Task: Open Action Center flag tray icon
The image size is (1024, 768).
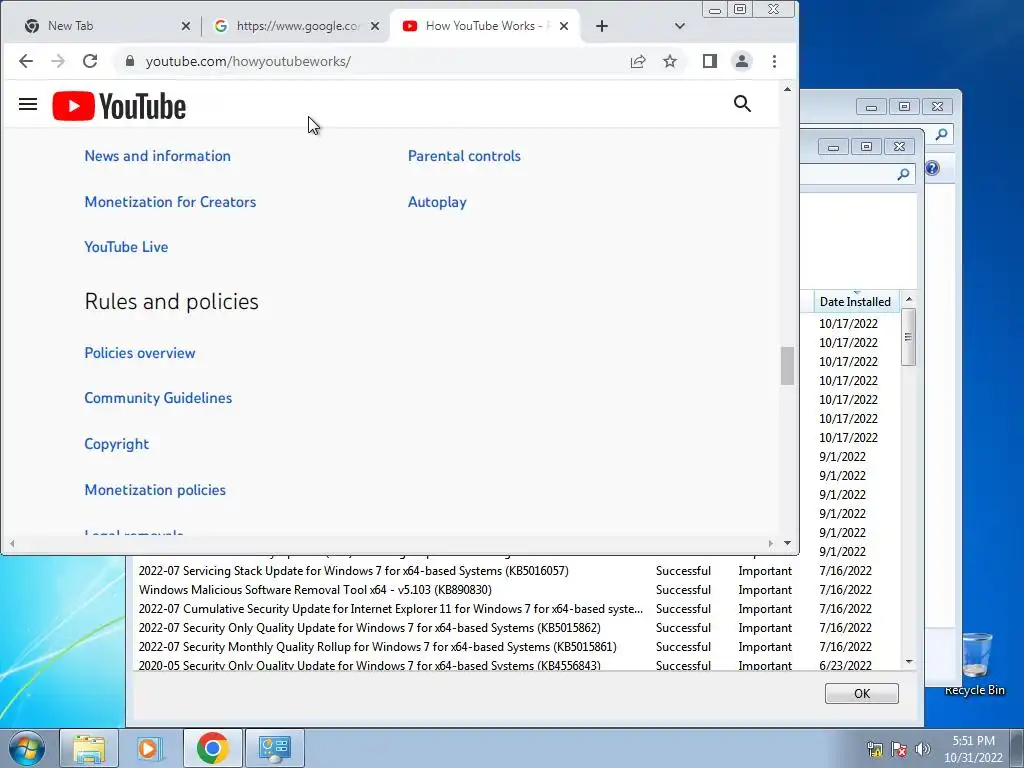Action: pos(899,749)
